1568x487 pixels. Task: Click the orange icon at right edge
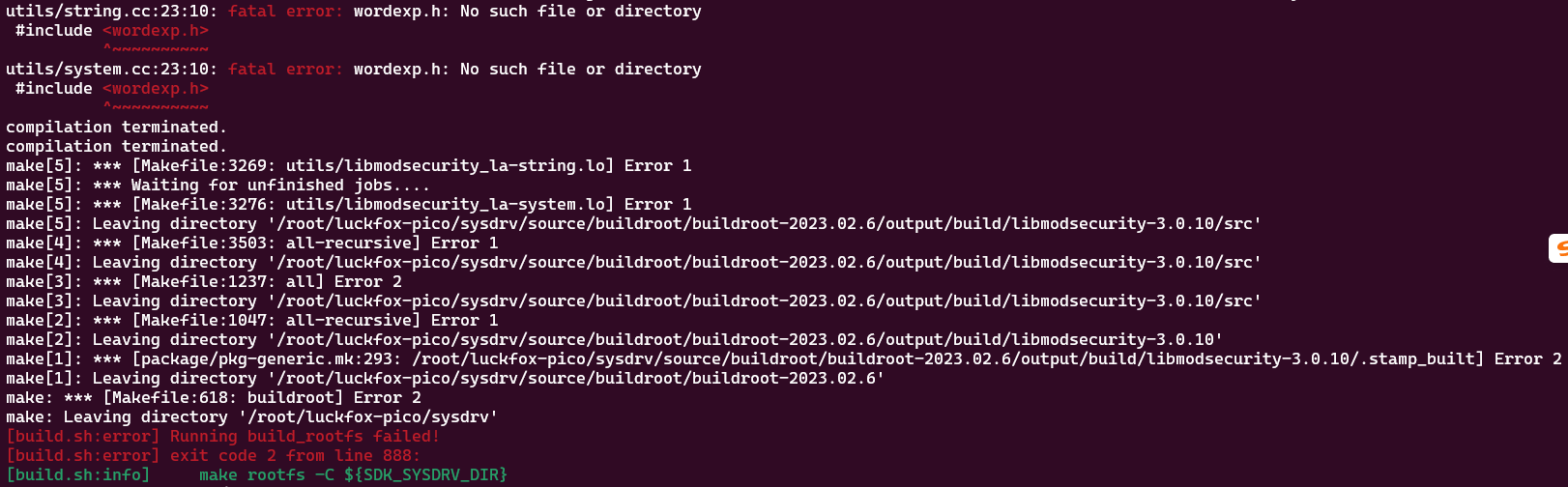point(1558,248)
